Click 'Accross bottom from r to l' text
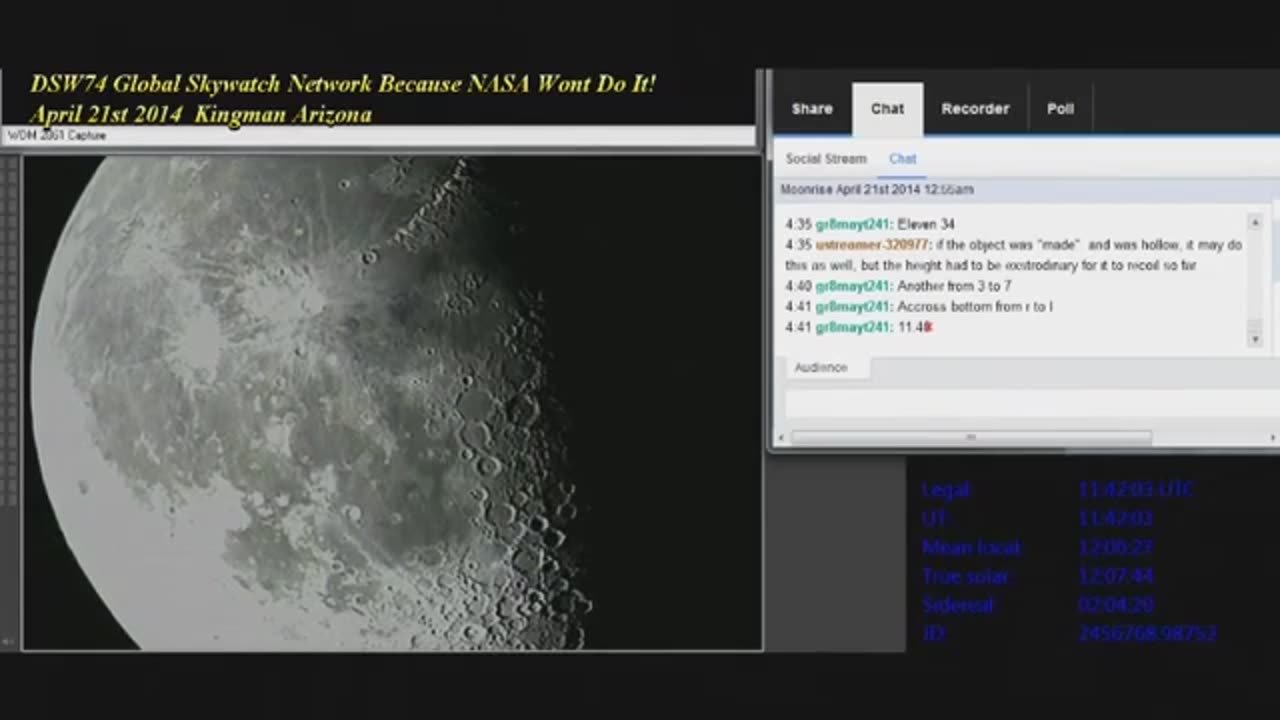Screen dimensions: 1280x720 [x=975, y=307]
